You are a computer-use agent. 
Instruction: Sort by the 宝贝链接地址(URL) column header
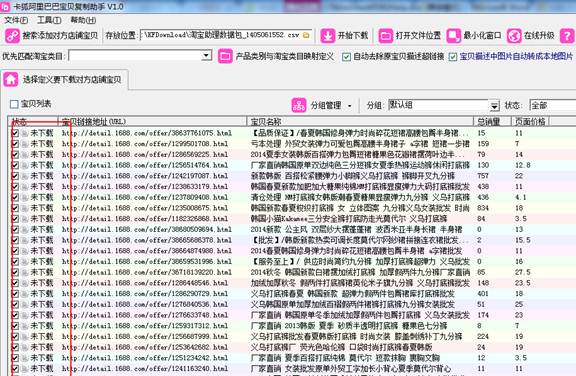click(152, 121)
